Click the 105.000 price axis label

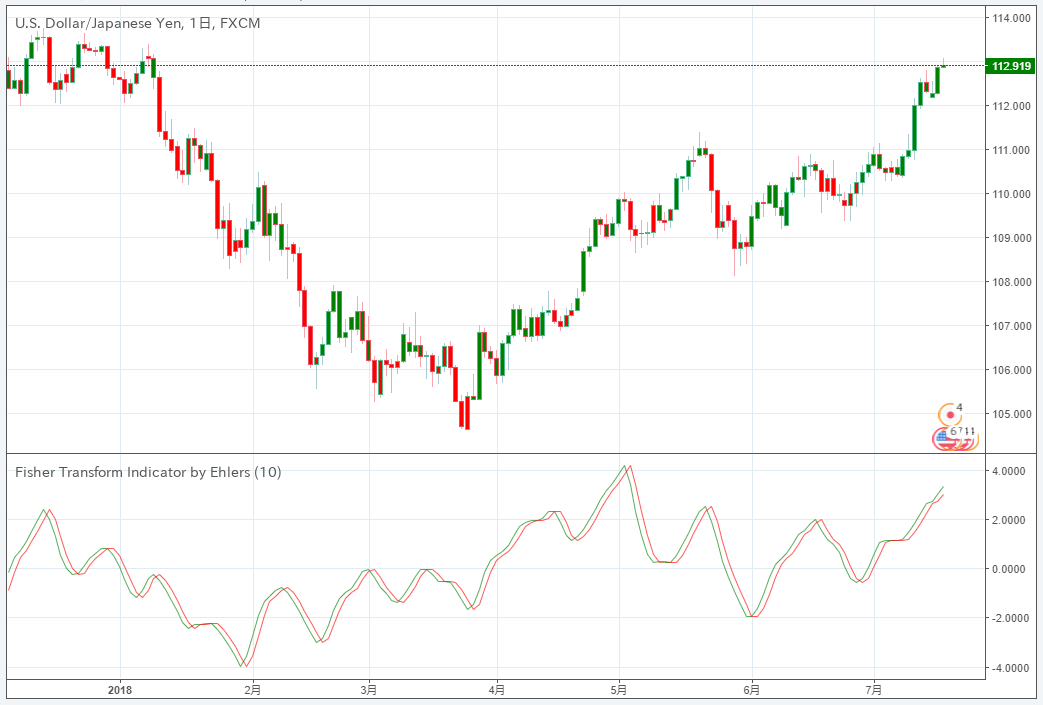1011,414
